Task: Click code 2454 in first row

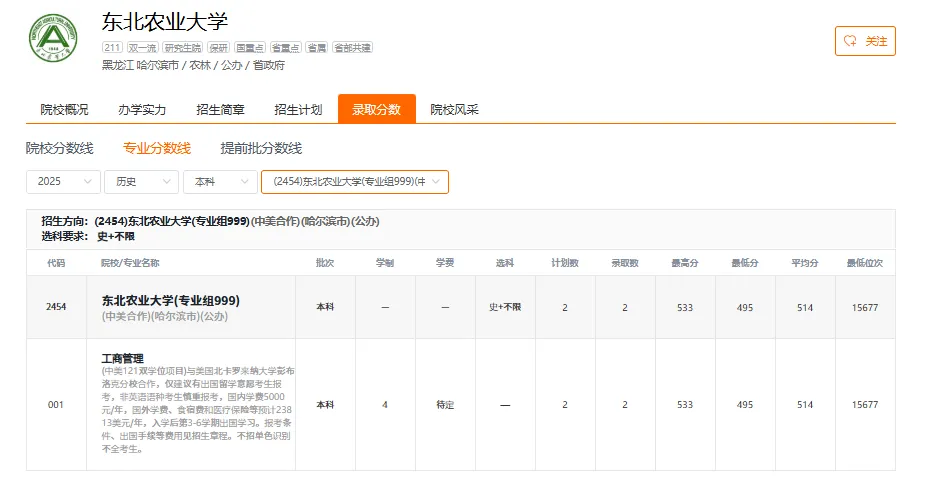Action: (x=56, y=307)
